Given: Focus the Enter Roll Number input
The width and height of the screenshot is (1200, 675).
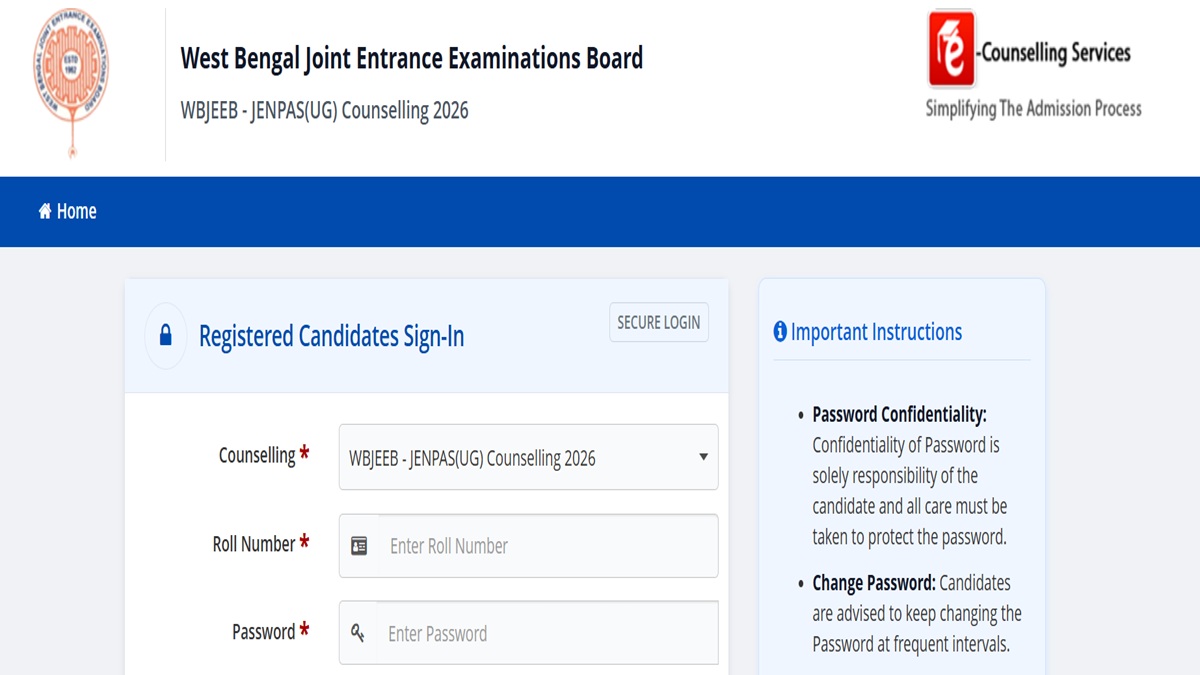Looking at the screenshot, I should 547,546.
